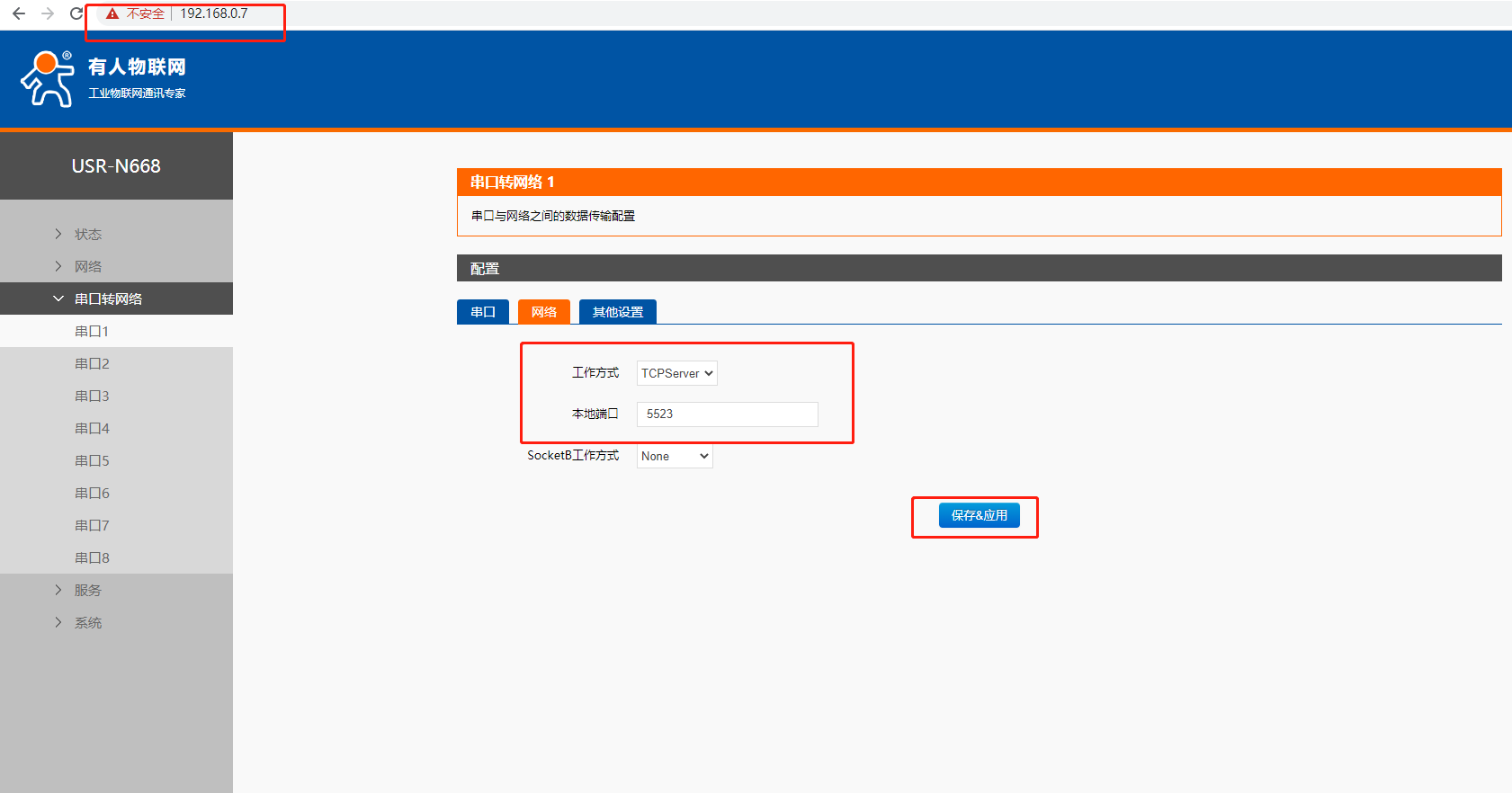The image size is (1512, 793).
Task: Open the 工作方式 TCPServer dropdown
Action: click(676, 373)
